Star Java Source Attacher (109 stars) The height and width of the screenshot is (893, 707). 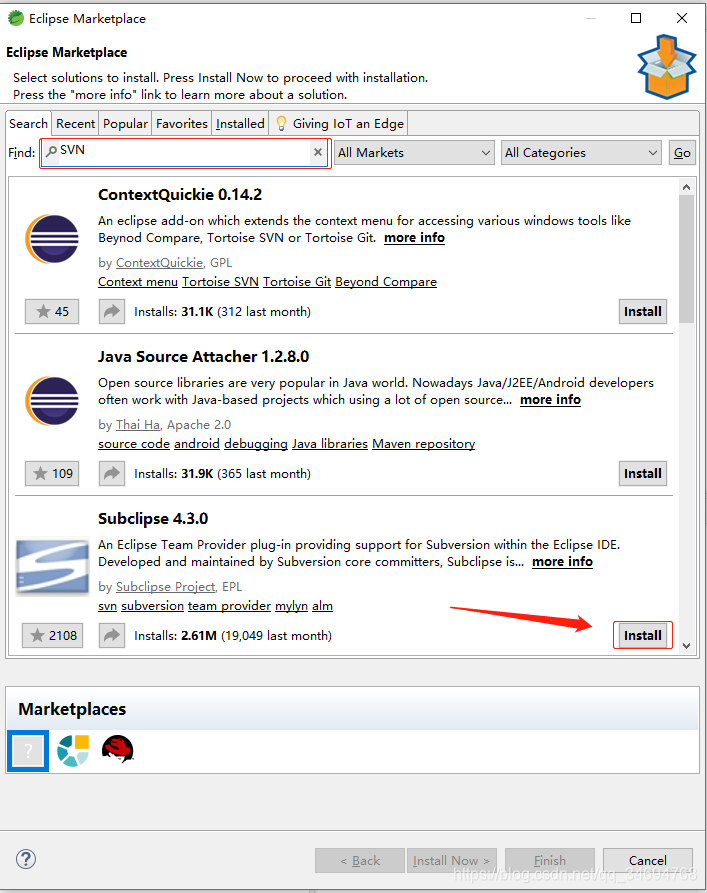coord(52,473)
